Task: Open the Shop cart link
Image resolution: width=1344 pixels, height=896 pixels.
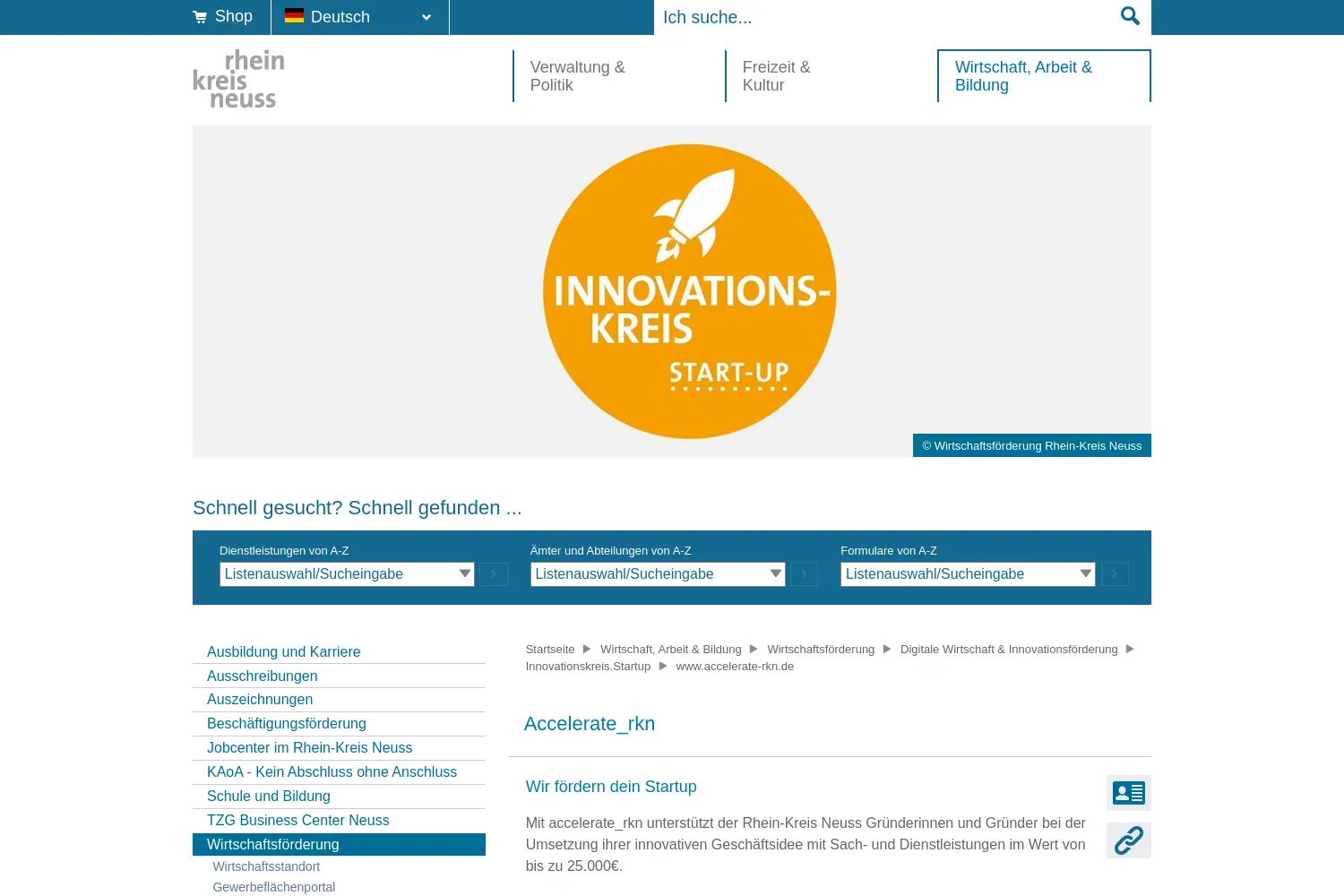Action: tap(223, 16)
